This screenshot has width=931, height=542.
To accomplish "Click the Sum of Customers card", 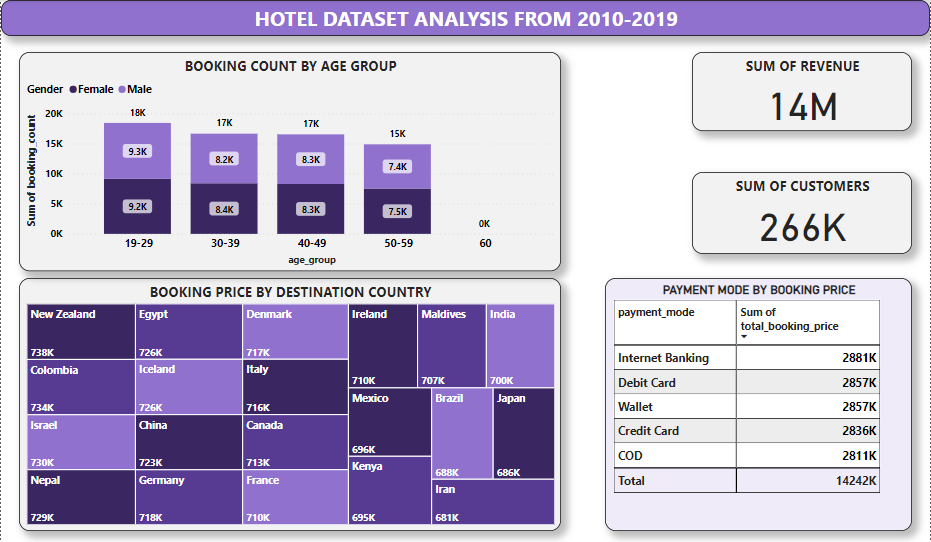I will (x=802, y=213).
